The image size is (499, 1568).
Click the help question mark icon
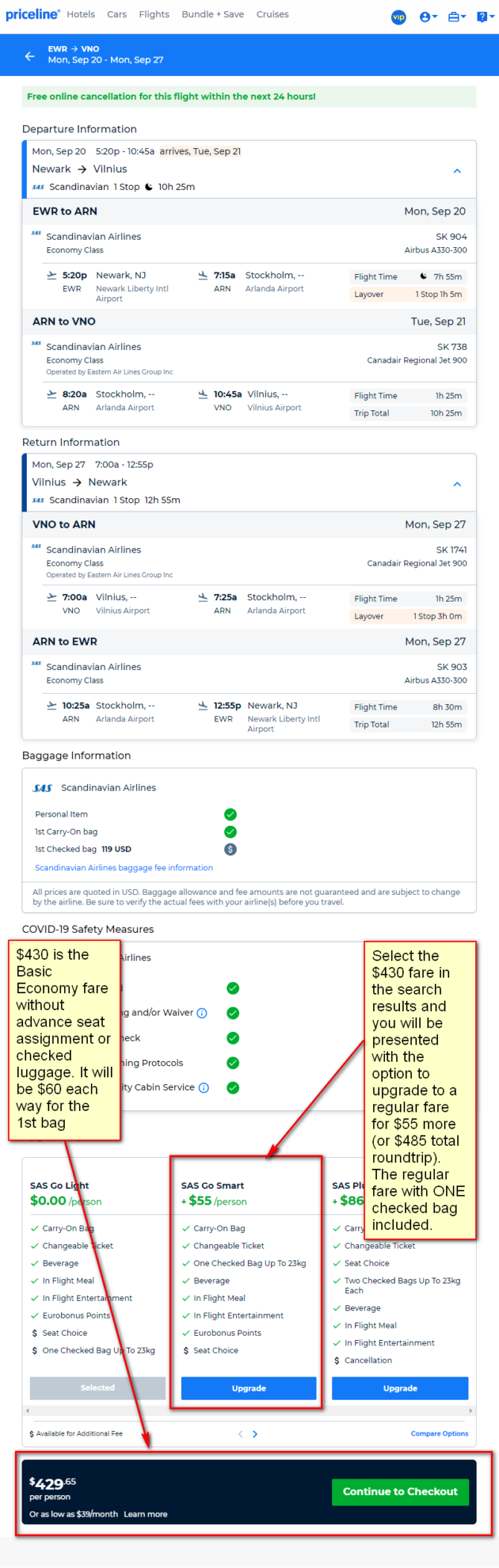tap(485, 16)
